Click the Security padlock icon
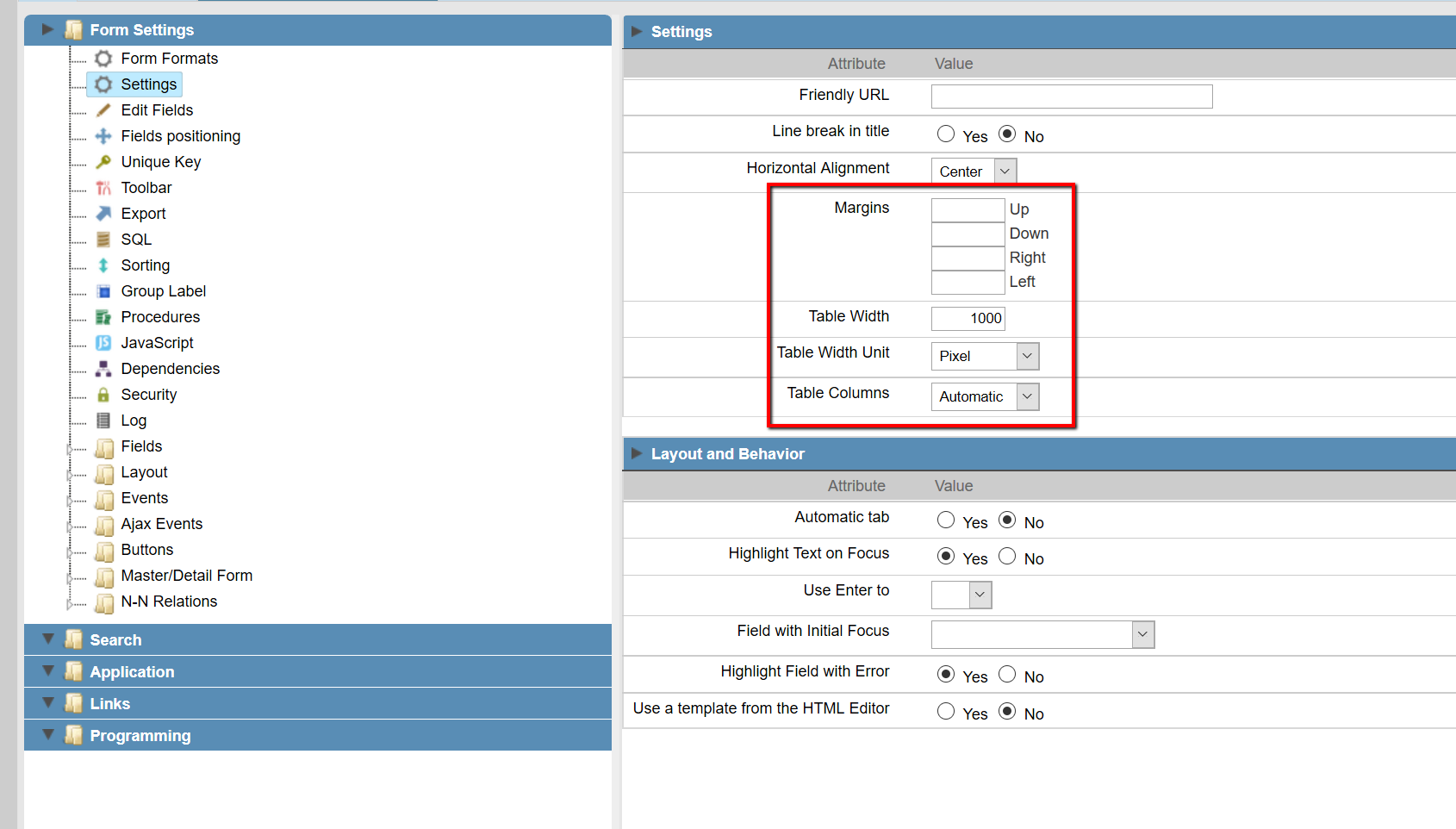 [x=103, y=395]
